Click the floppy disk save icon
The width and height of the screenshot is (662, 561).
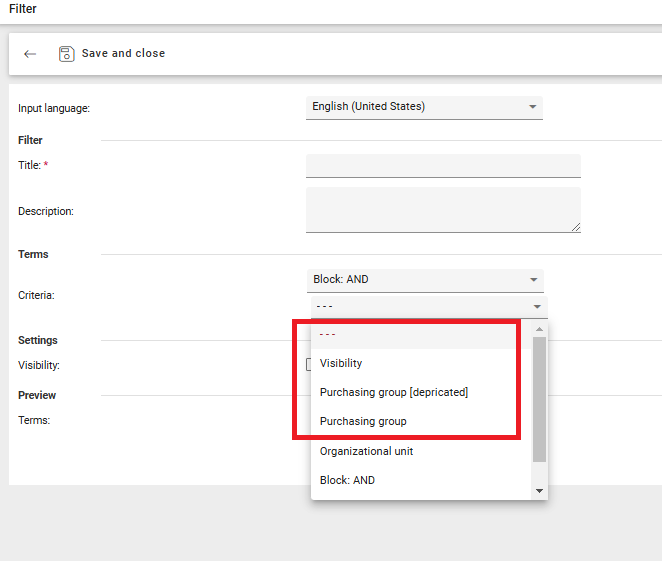click(67, 54)
